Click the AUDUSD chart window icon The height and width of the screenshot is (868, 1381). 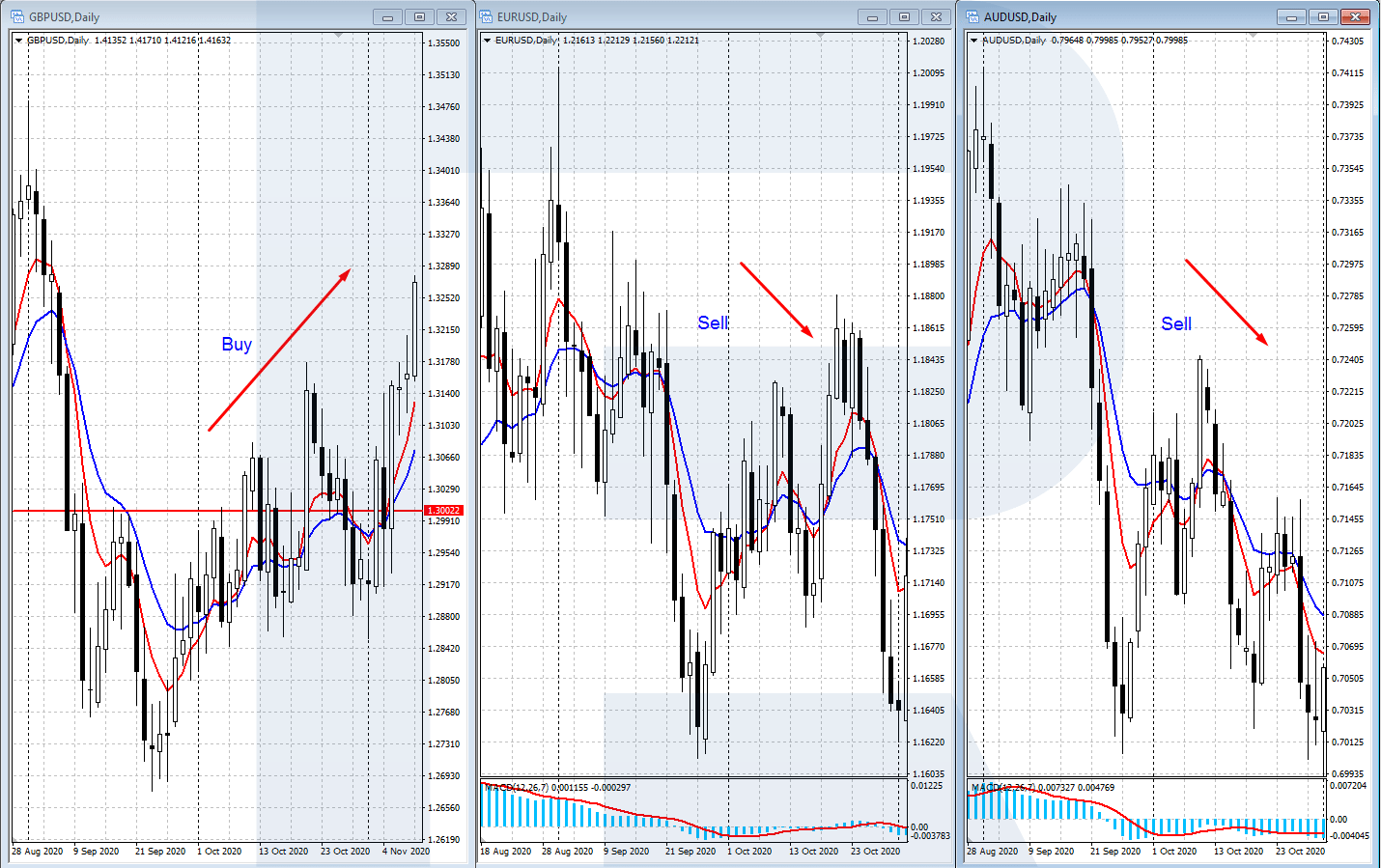(972, 16)
